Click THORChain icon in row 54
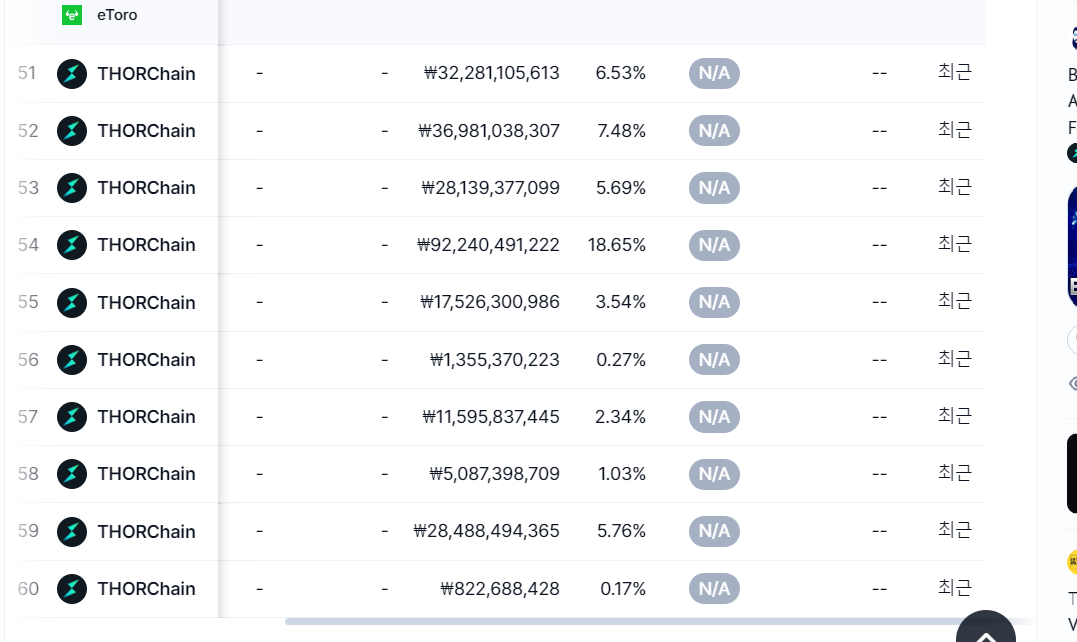Viewport: 1077px width, 642px height. [71, 245]
